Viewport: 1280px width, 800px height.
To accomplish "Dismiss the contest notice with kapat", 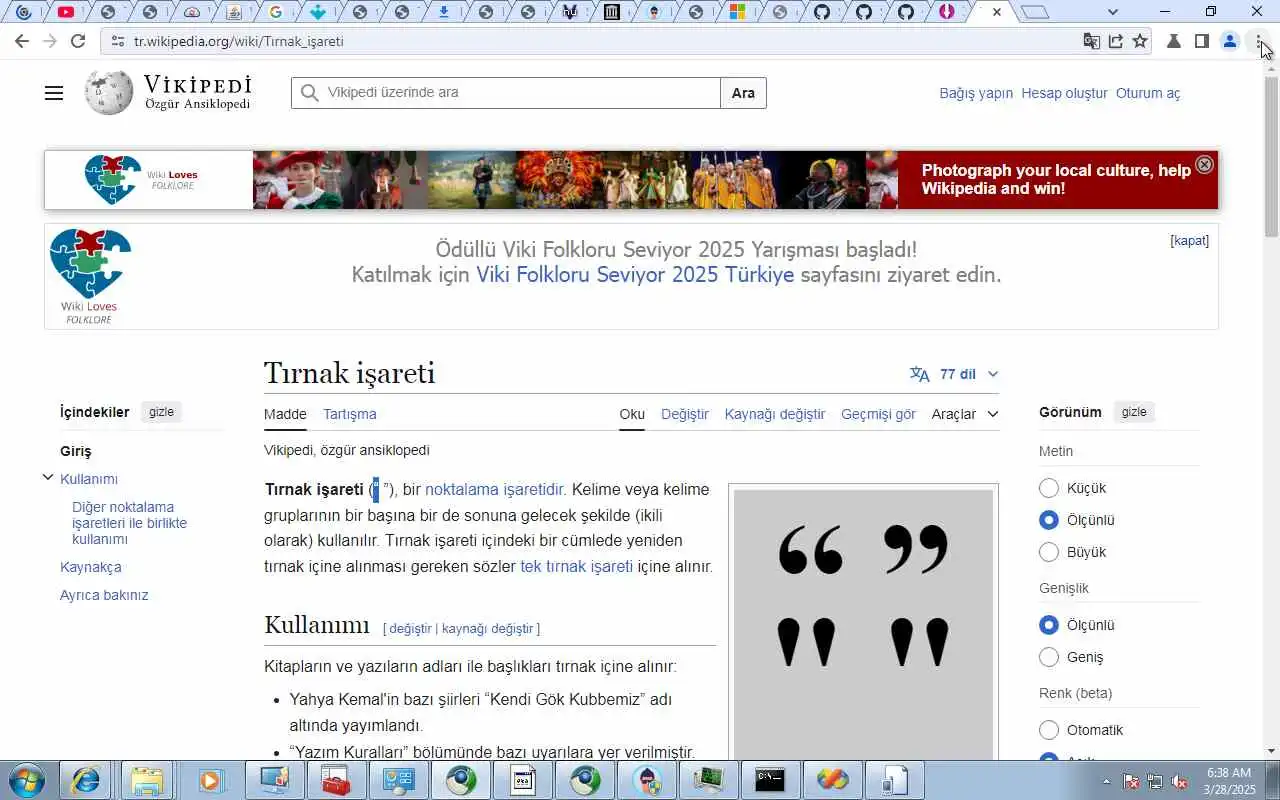I will tap(1190, 241).
